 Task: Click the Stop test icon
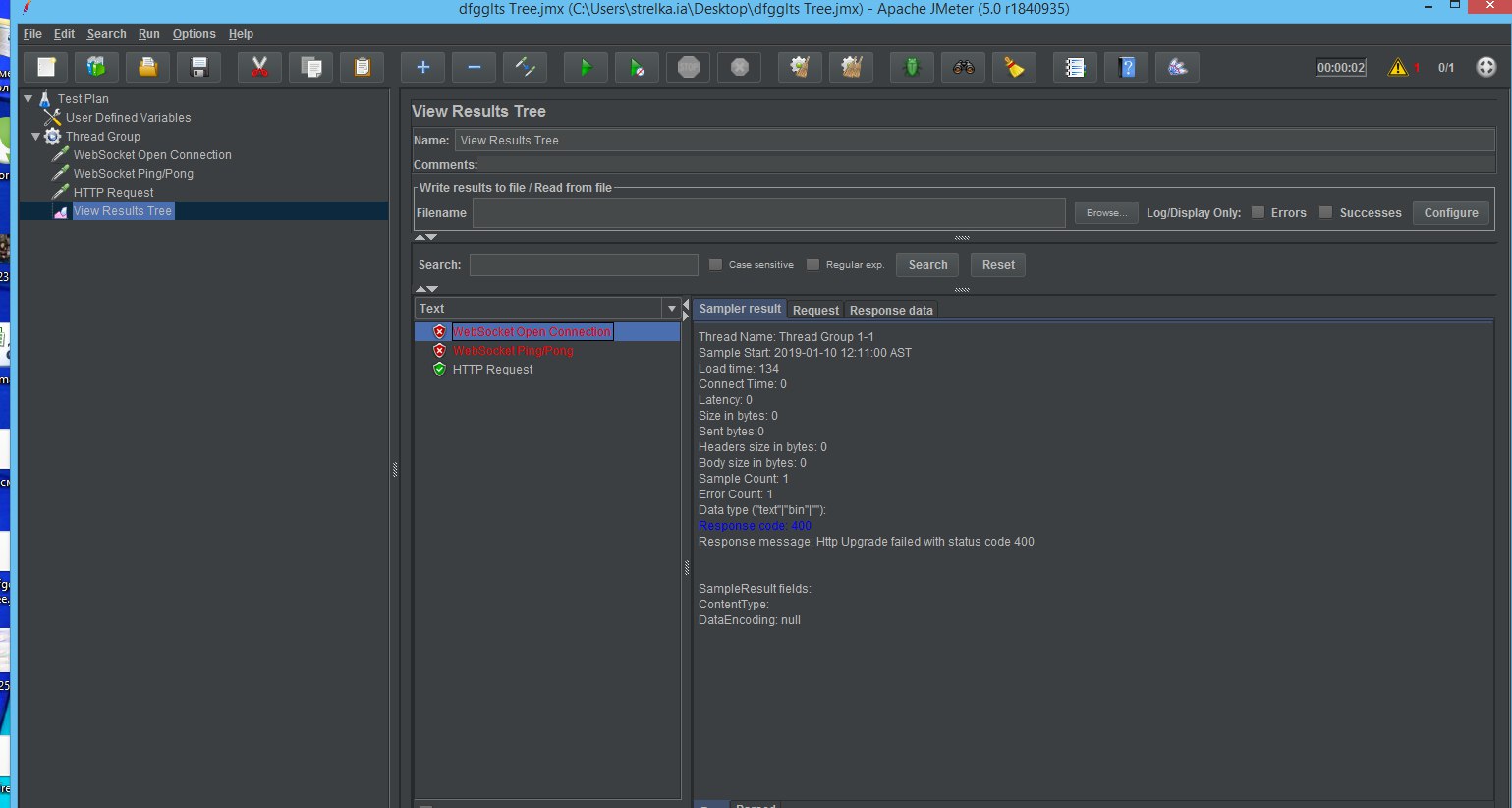pos(688,67)
